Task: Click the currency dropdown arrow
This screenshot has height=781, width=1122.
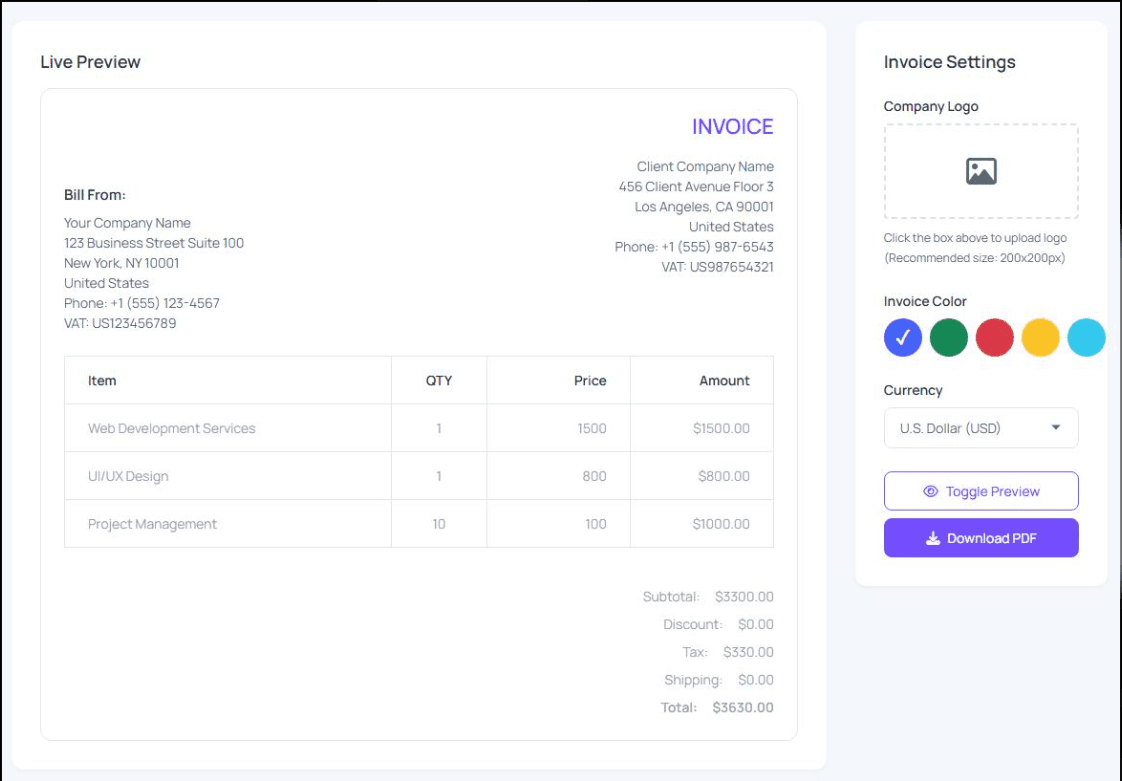Action: pyautogui.click(x=1055, y=427)
